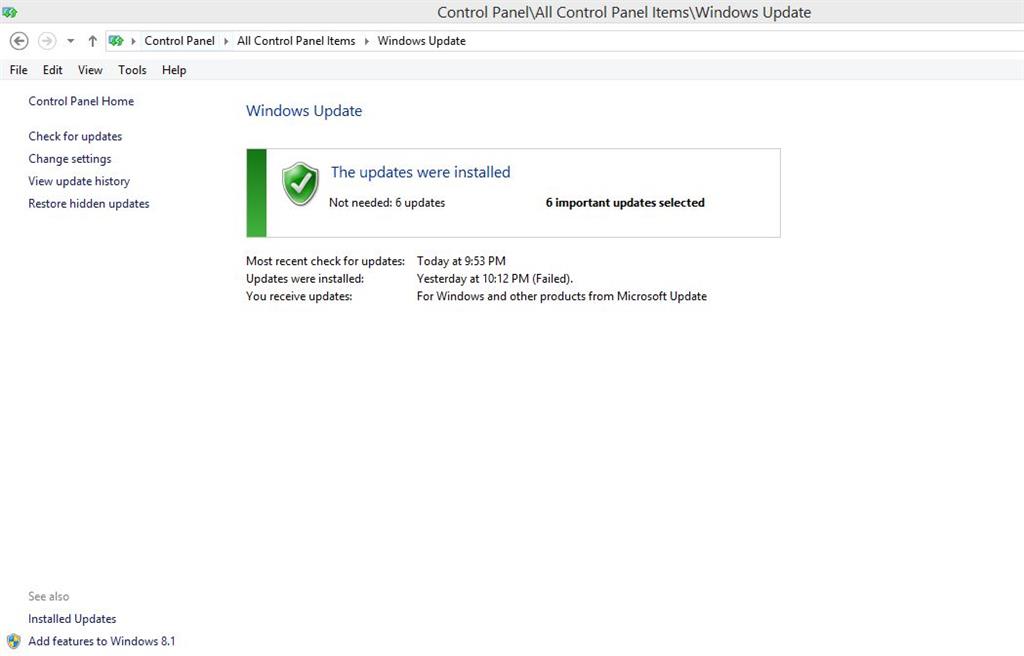
Task: Click the Windows Update page heading
Action: tap(304, 110)
